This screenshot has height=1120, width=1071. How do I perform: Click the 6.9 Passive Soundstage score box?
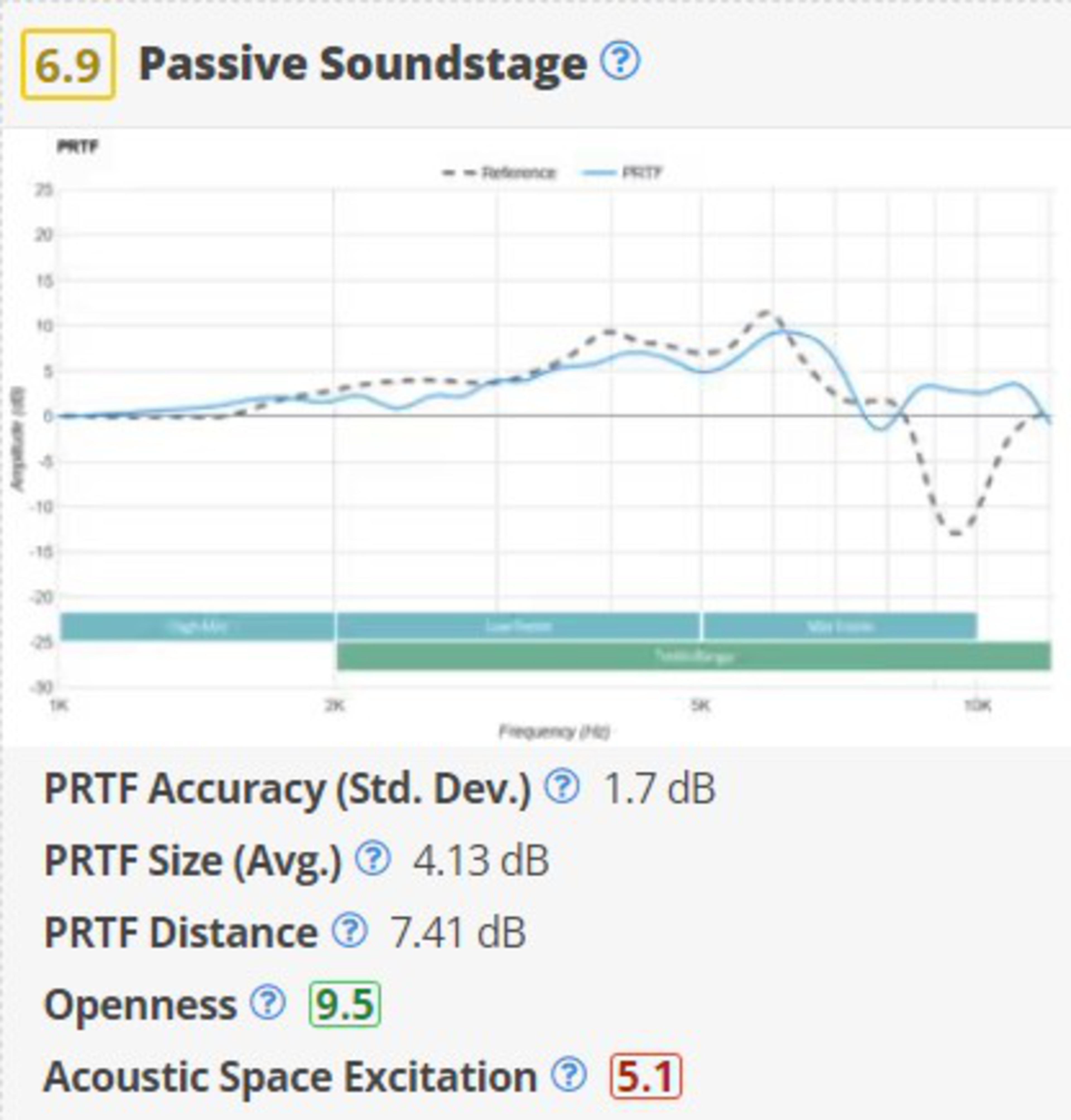(x=69, y=65)
